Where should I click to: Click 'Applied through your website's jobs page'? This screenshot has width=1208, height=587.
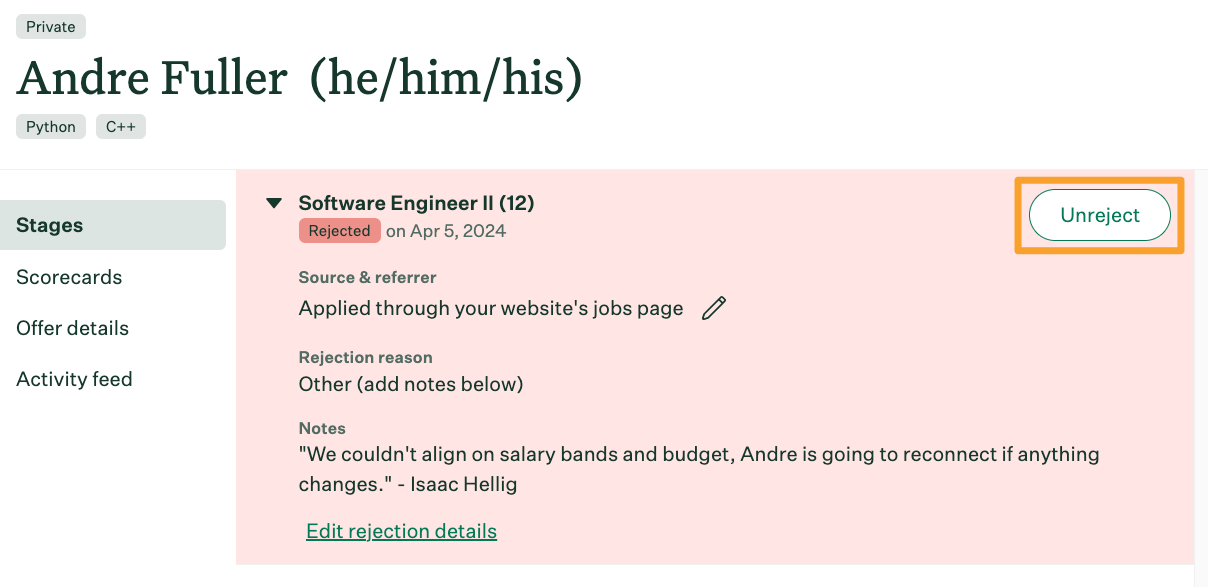pos(491,308)
